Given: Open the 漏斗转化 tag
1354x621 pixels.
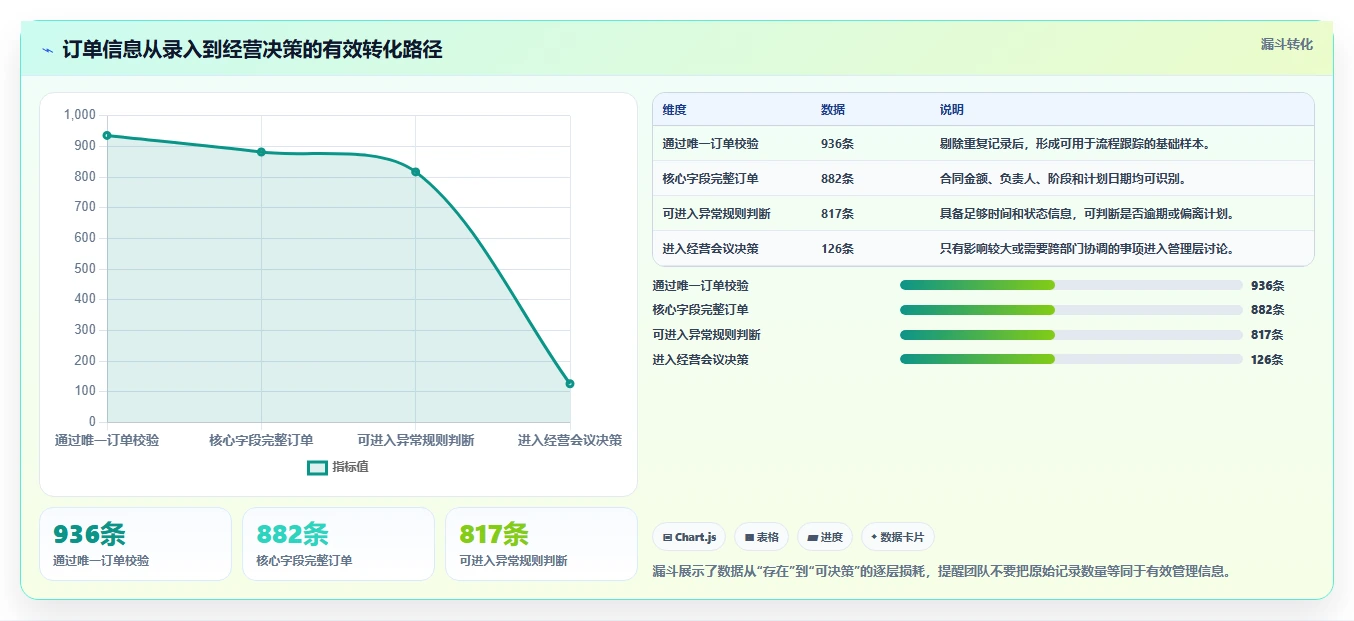Looking at the screenshot, I should pos(1286,44).
